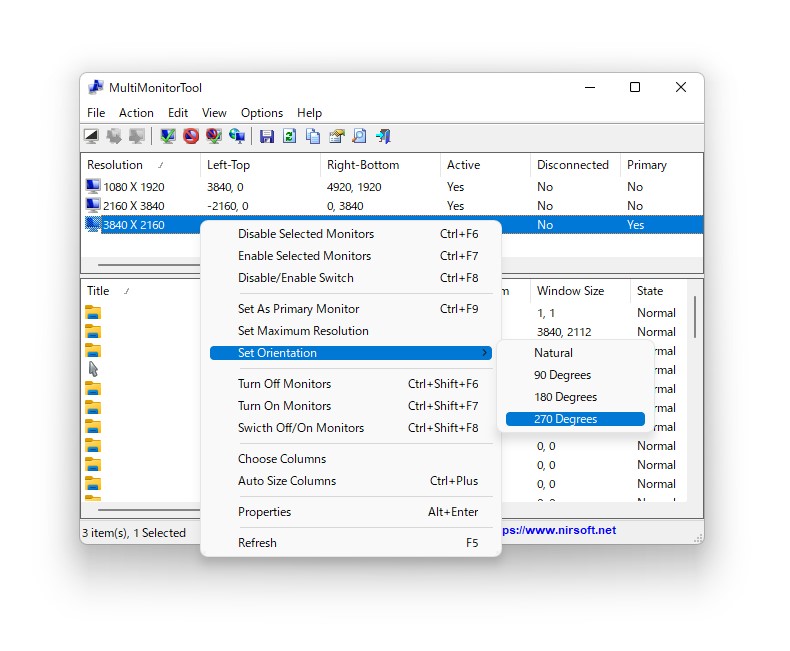790x651 pixels.
Task: Choose Disable Selected Monitors from context menu
Action: [x=351, y=234]
